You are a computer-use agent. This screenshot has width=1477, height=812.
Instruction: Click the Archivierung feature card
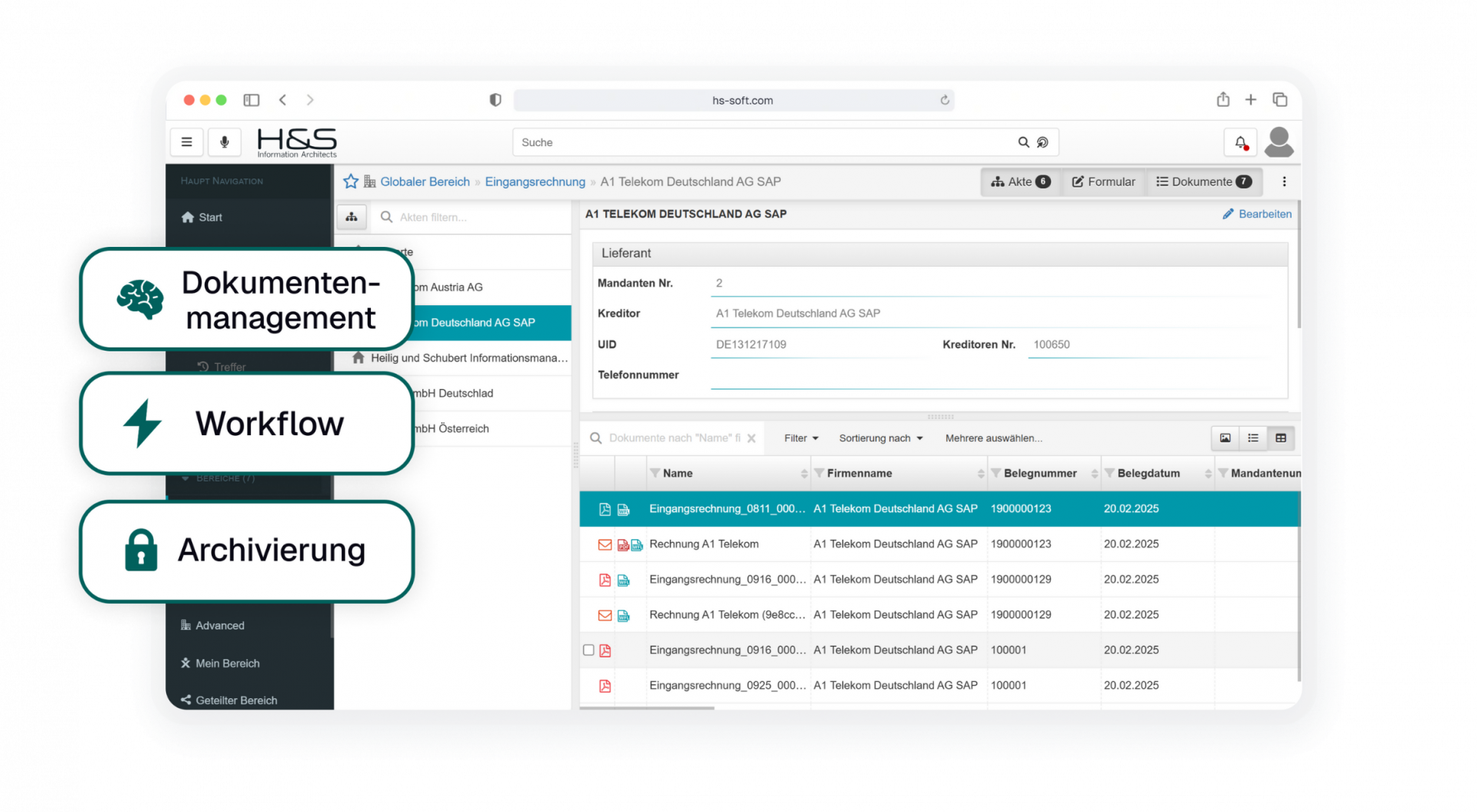247,551
